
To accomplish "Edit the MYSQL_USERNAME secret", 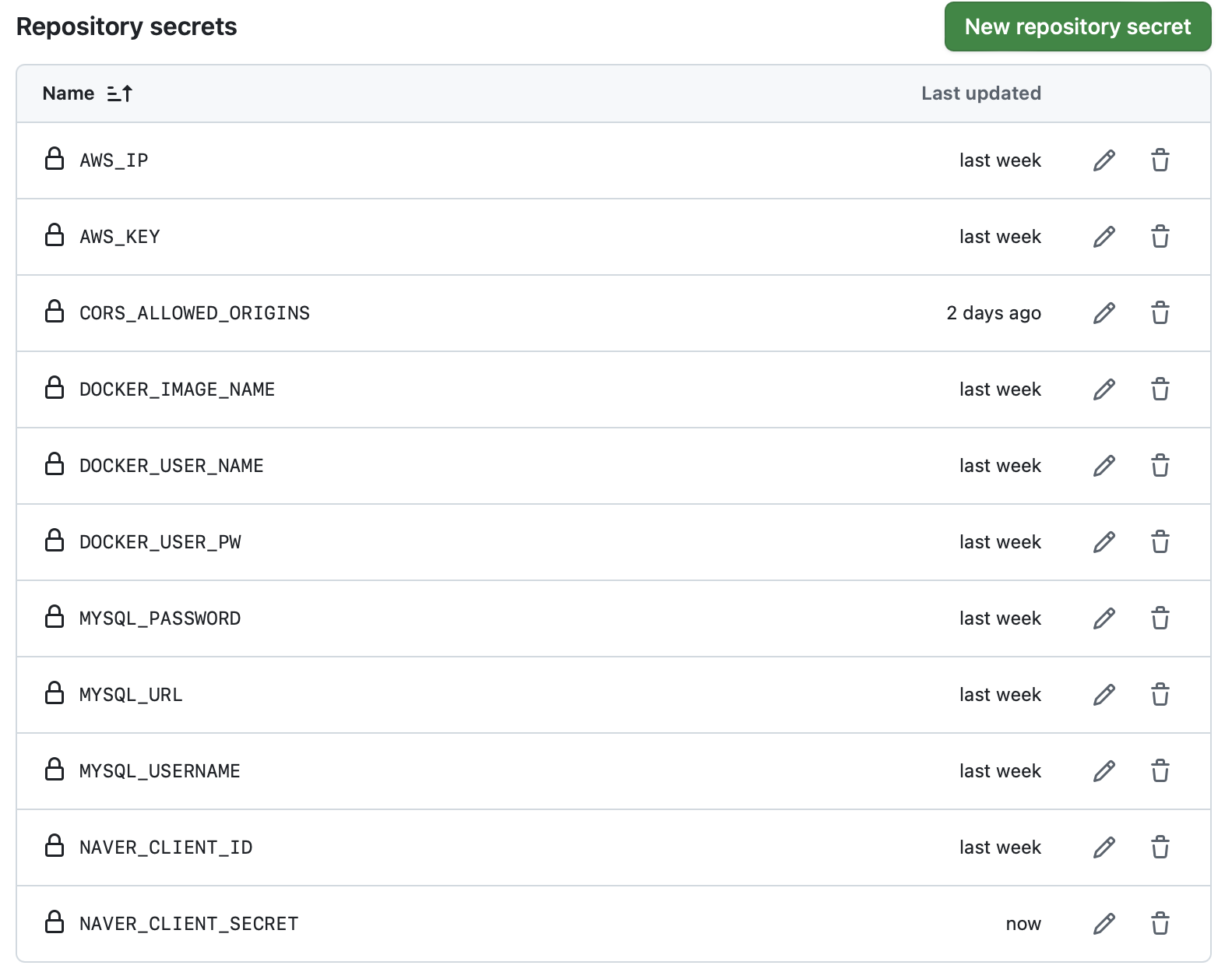I will [1104, 771].
